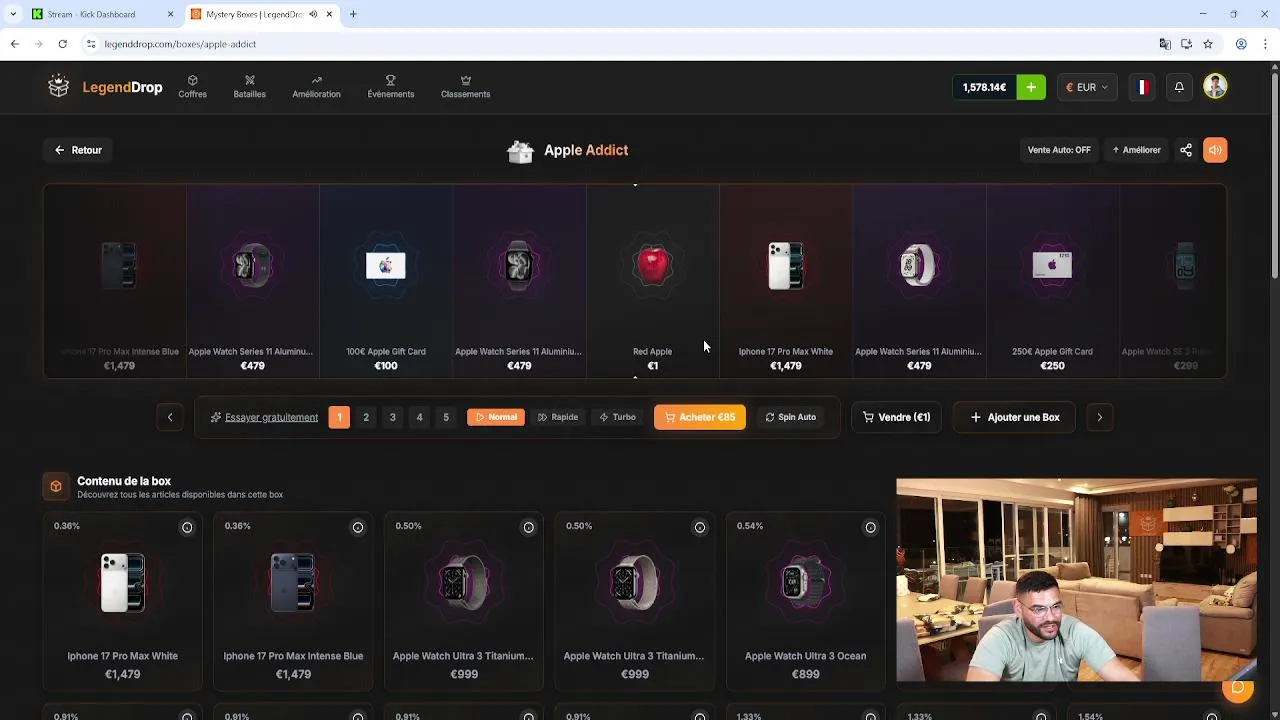The image size is (1280, 720).
Task: Click Ajouter une Box button
Action: click(x=1014, y=417)
